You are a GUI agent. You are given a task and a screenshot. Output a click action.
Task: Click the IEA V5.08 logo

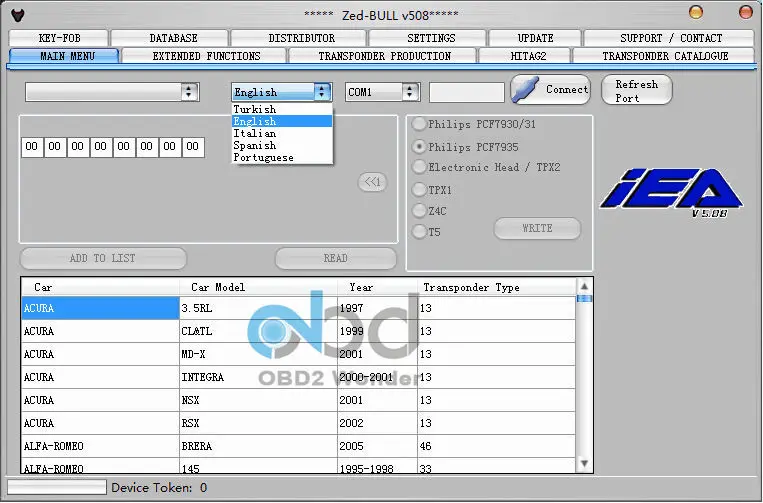coord(672,193)
